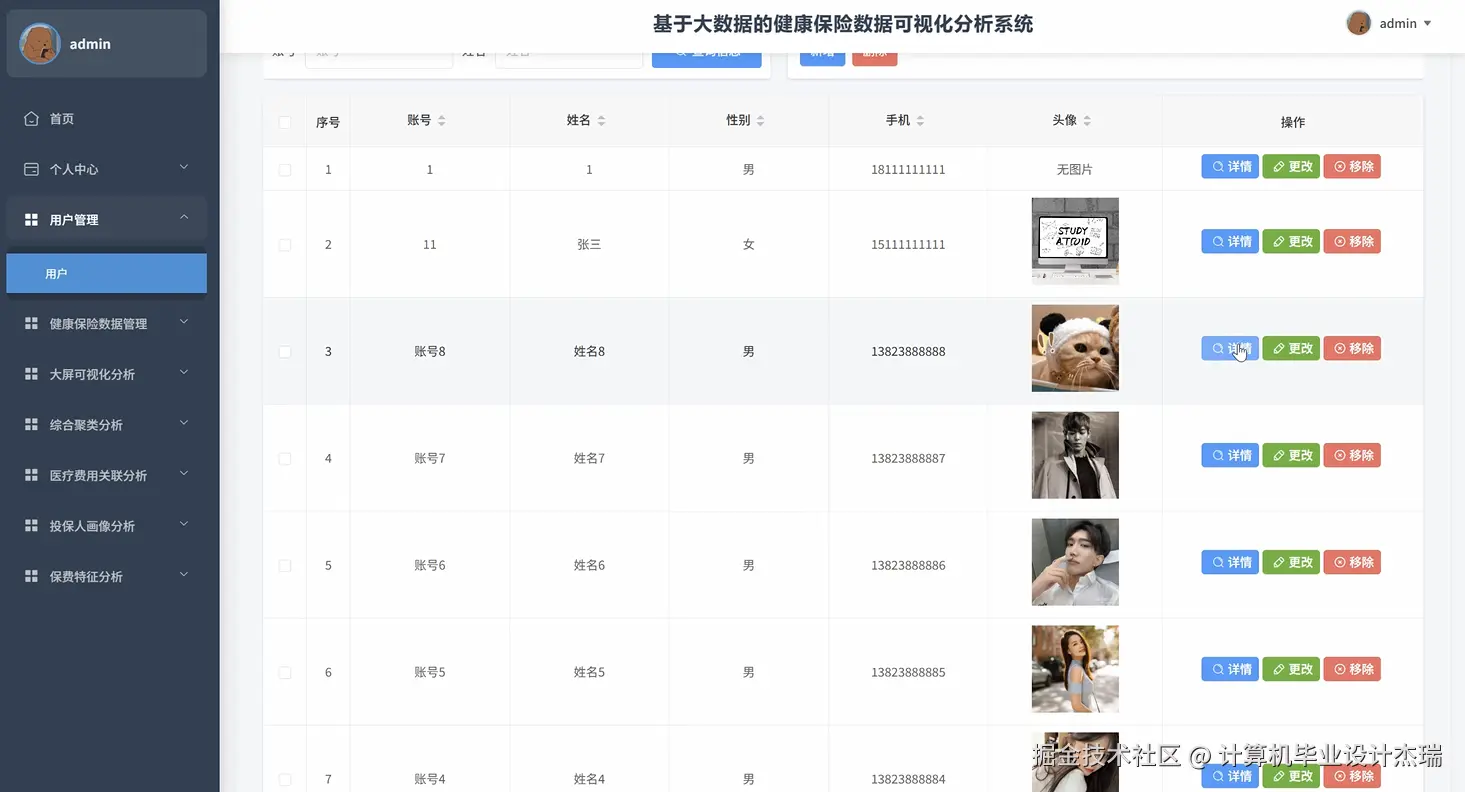Click the 用户管理 grid icon
This screenshot has width=1465, height=792.
(x=31, y=220)
